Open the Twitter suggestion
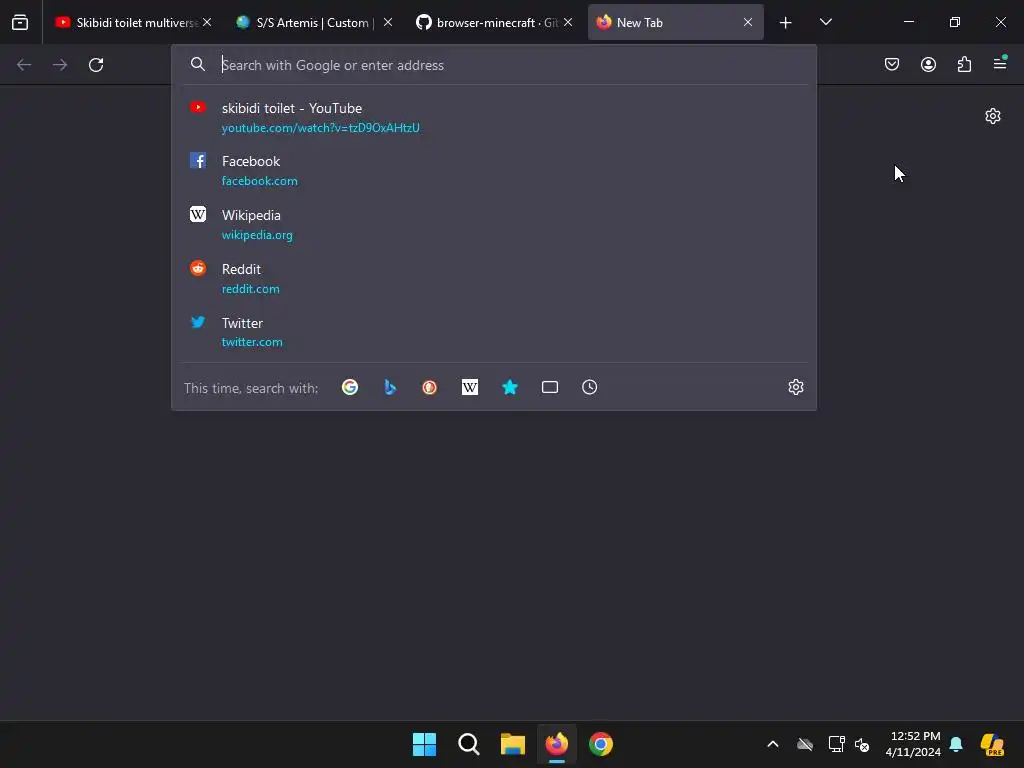Screen dimensions: 1024x768 [494, 332]
